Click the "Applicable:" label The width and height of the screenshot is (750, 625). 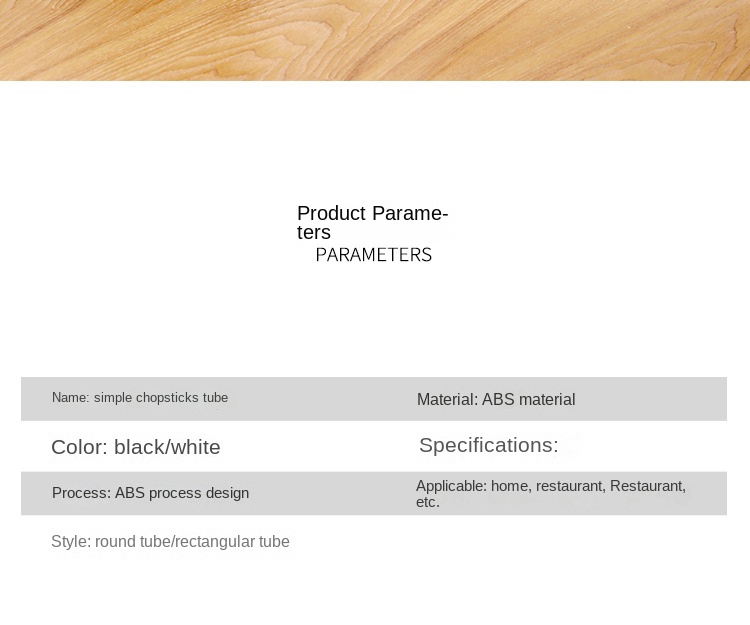click(451, 486)
